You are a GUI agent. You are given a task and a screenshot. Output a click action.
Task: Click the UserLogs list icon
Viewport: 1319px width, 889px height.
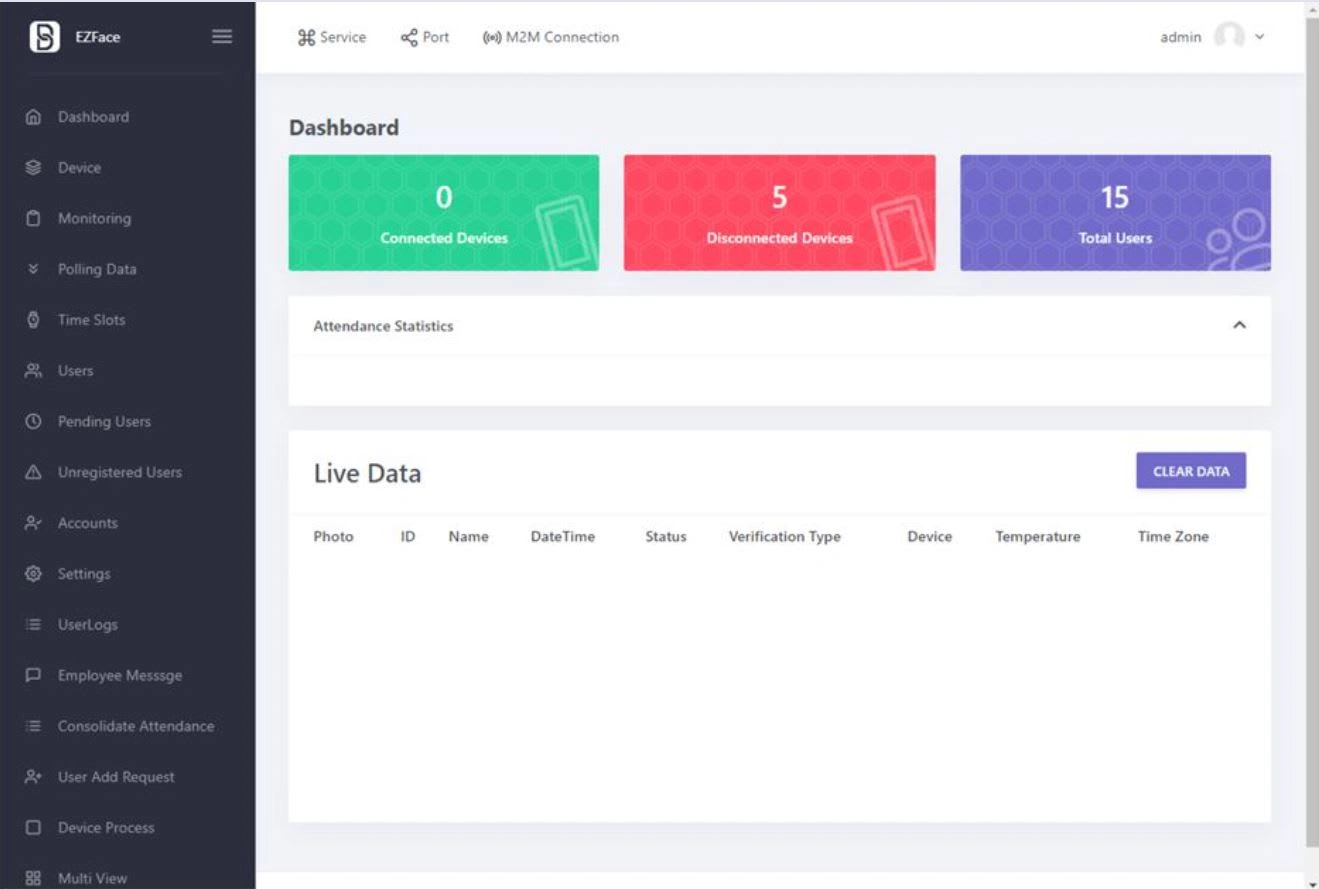33,625
